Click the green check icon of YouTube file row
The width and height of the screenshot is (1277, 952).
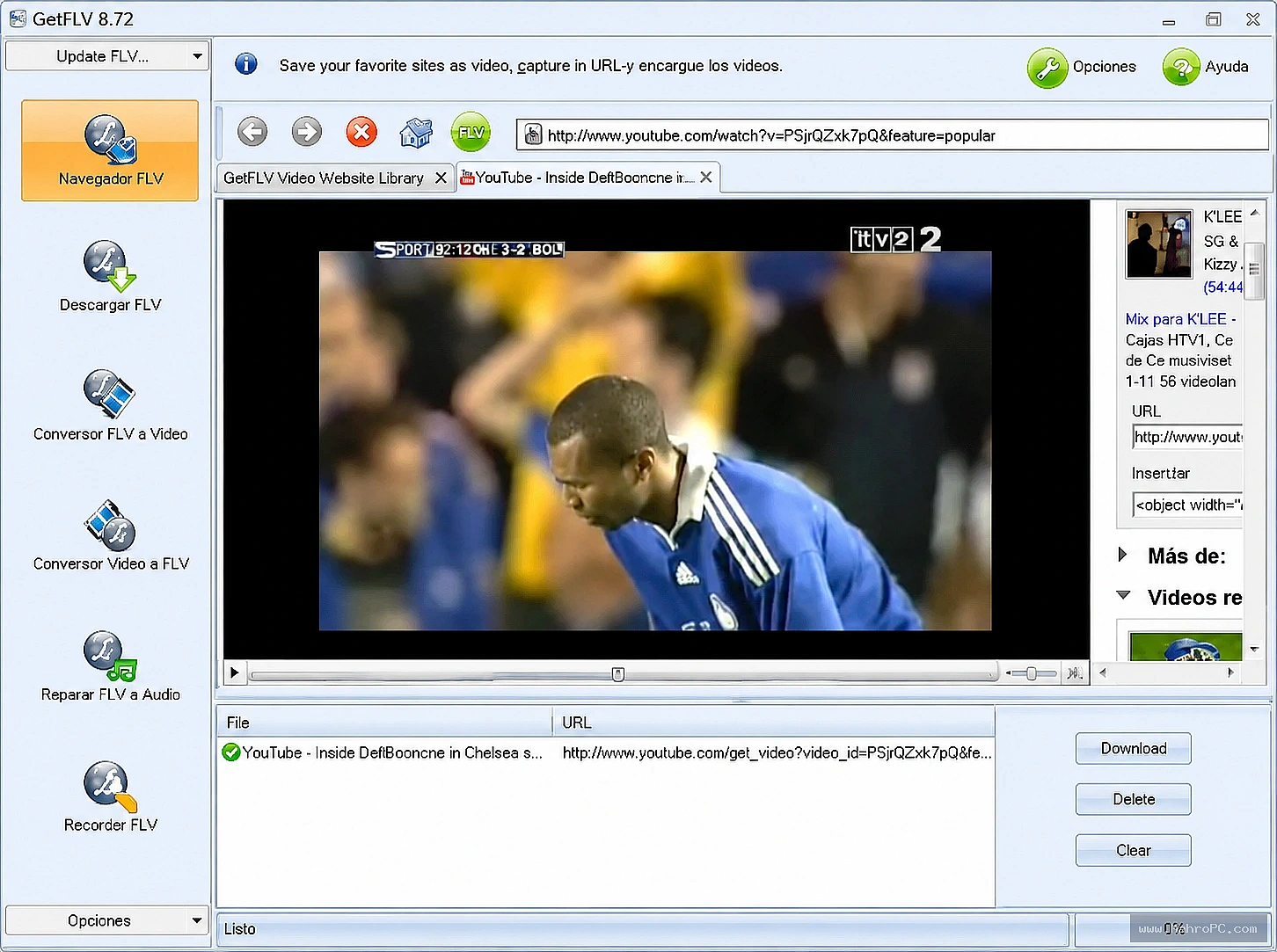(231, 752)
